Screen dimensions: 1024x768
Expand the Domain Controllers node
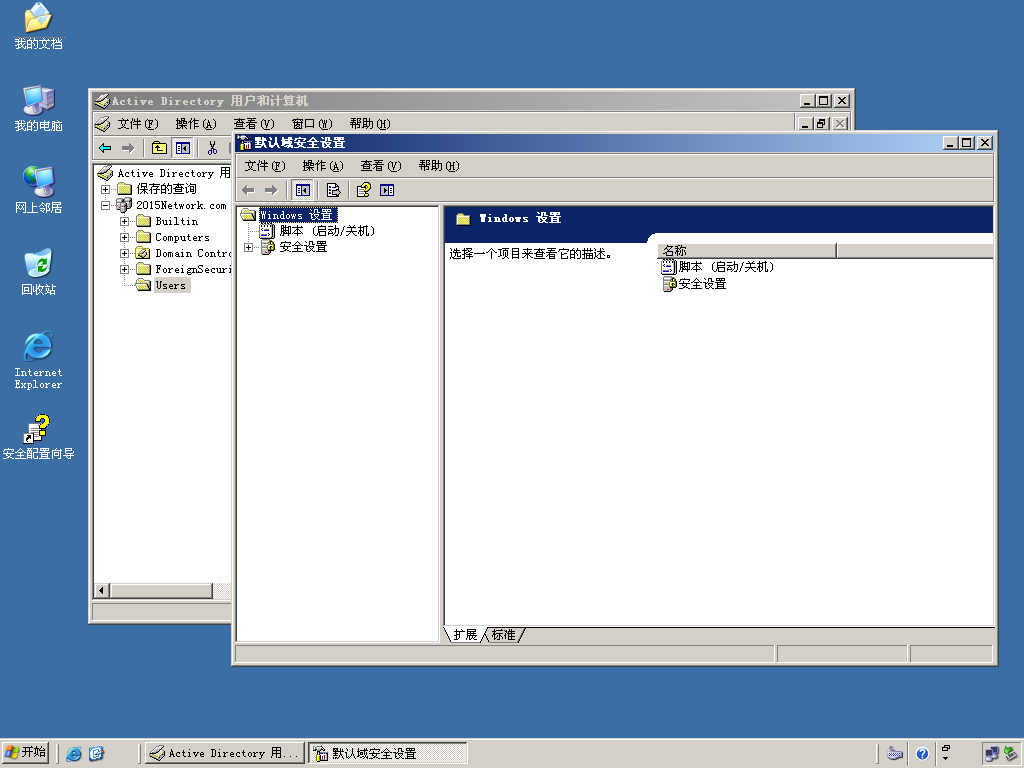click(x=124, y=253)
